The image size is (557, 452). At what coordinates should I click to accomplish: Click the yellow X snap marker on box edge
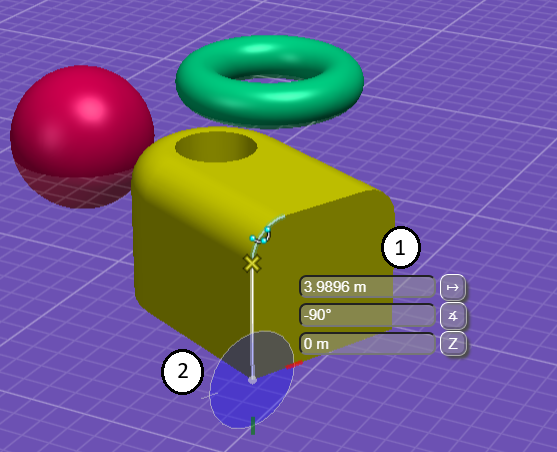click(252, 263)
